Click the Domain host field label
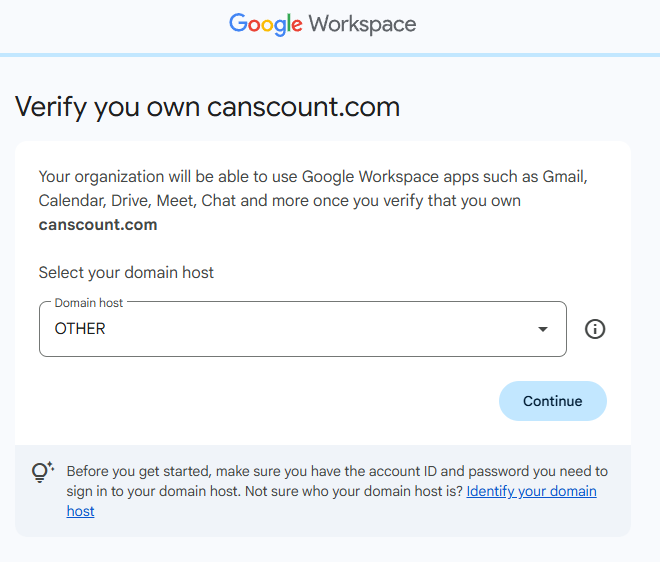This screenshot has height=562, width=660. [89, 303]
